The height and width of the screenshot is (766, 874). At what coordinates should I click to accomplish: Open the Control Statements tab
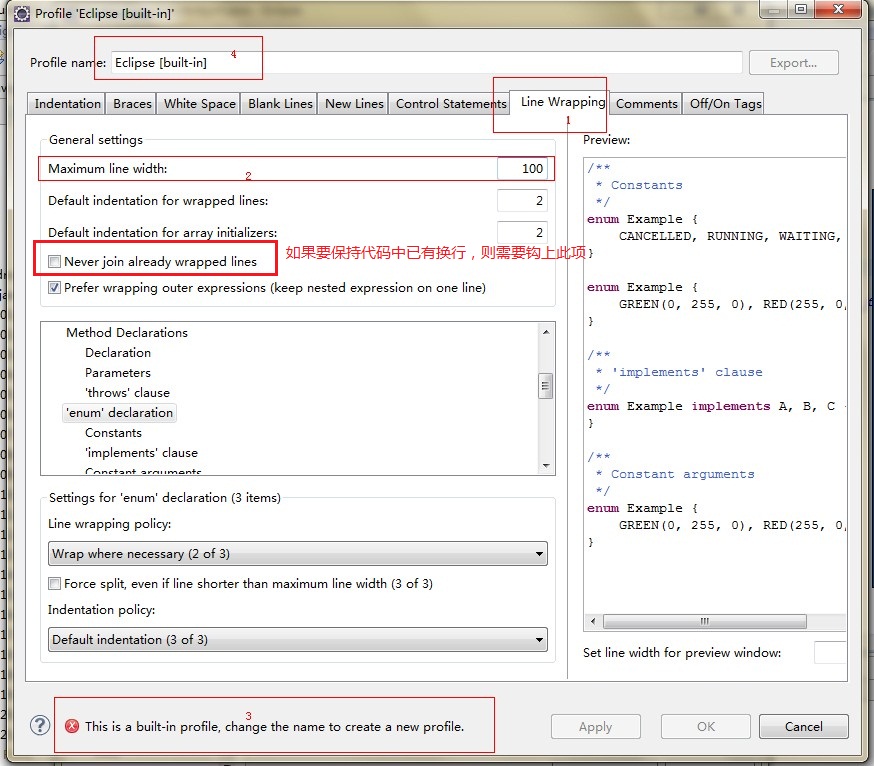(x=450, y=104)
